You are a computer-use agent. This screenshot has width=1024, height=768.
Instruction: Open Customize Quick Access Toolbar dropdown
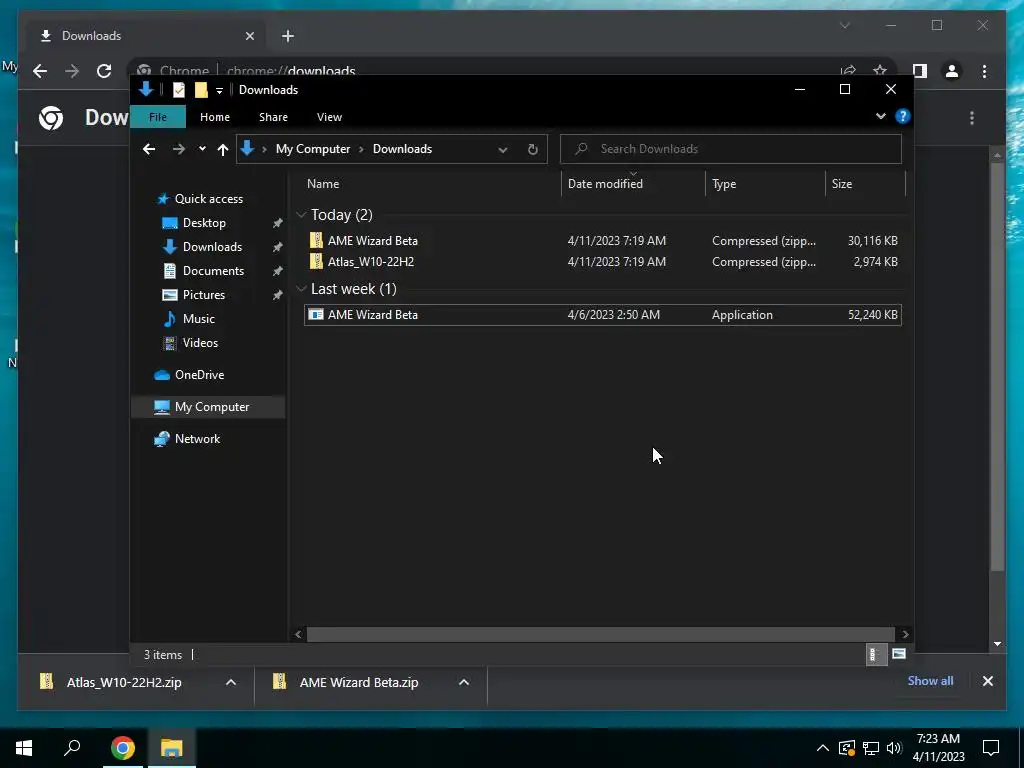click(219, 91)
